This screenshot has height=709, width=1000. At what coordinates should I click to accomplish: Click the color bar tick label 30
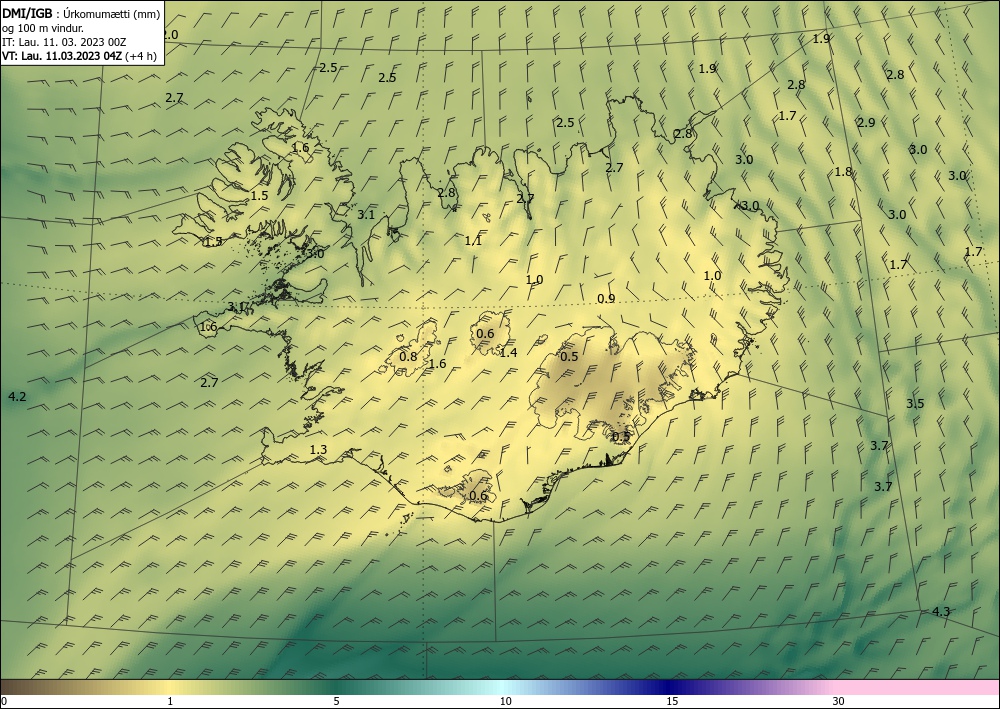coord(838,701)
